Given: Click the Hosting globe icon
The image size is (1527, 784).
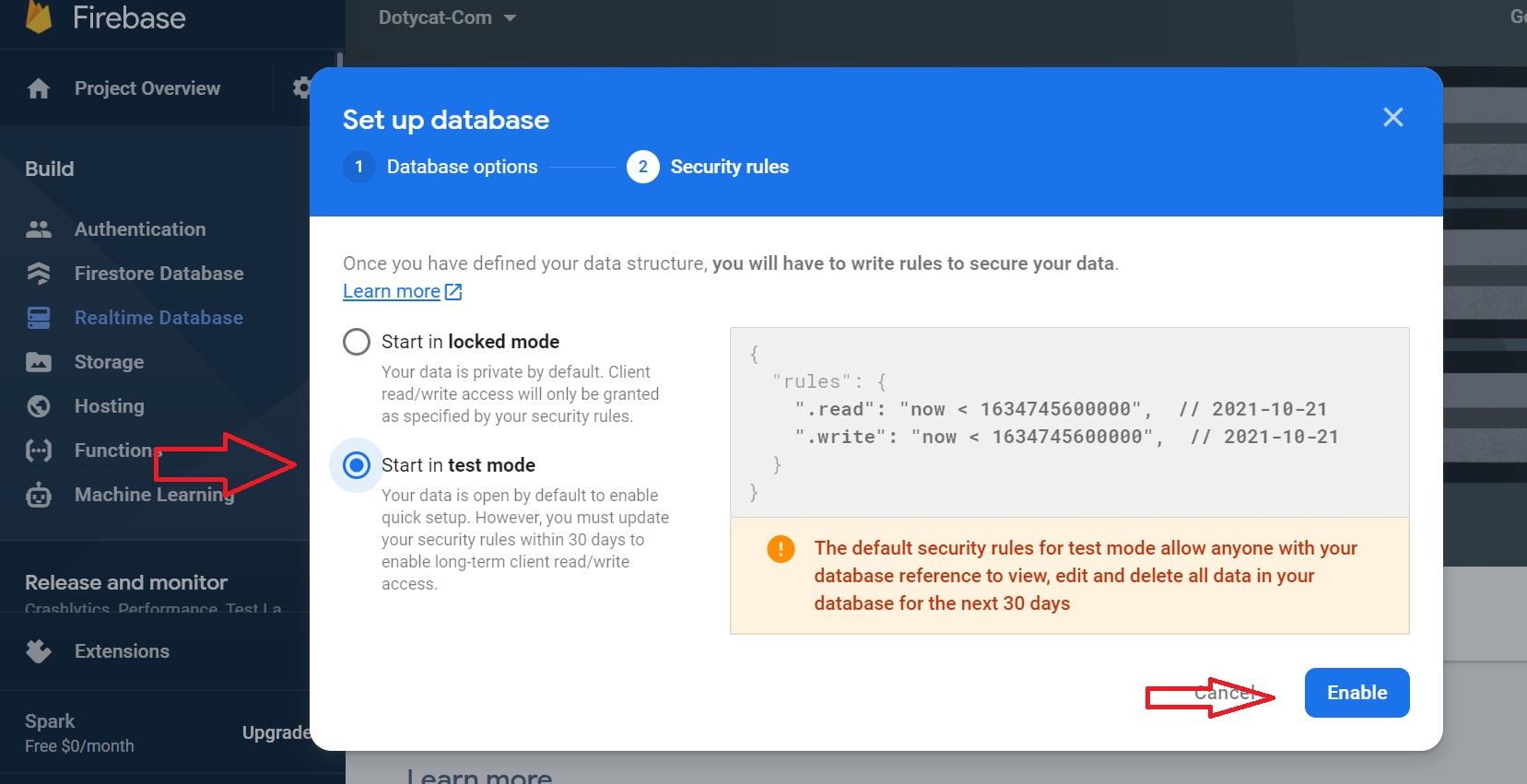Looking at the screenshot, I should tap(39, 406).
